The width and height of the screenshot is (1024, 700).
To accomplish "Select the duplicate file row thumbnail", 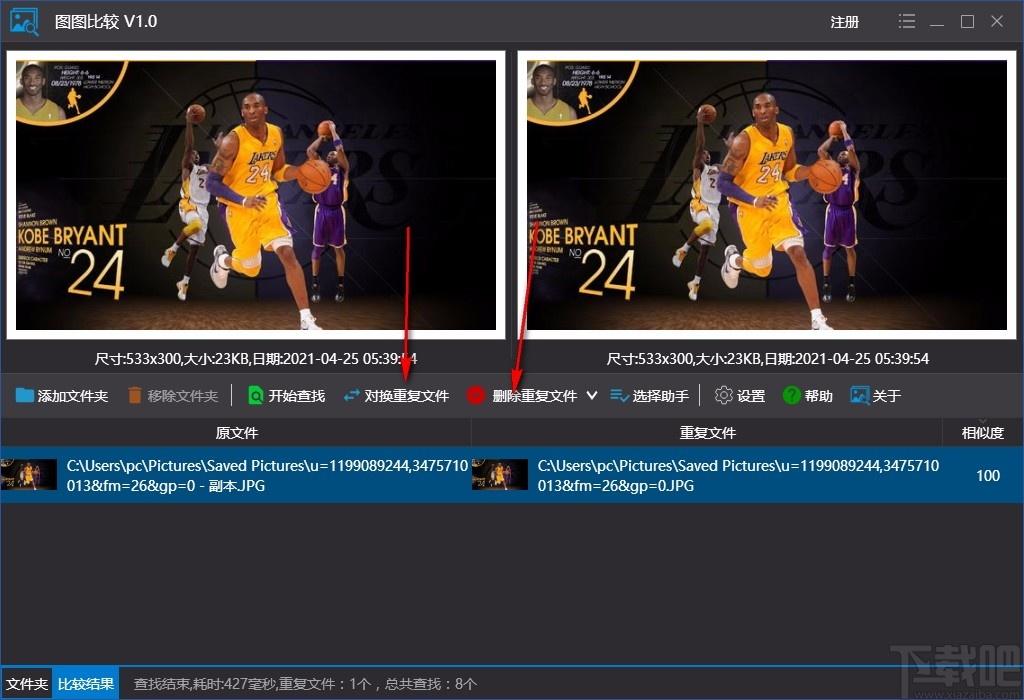I will [x=500, y=475].
